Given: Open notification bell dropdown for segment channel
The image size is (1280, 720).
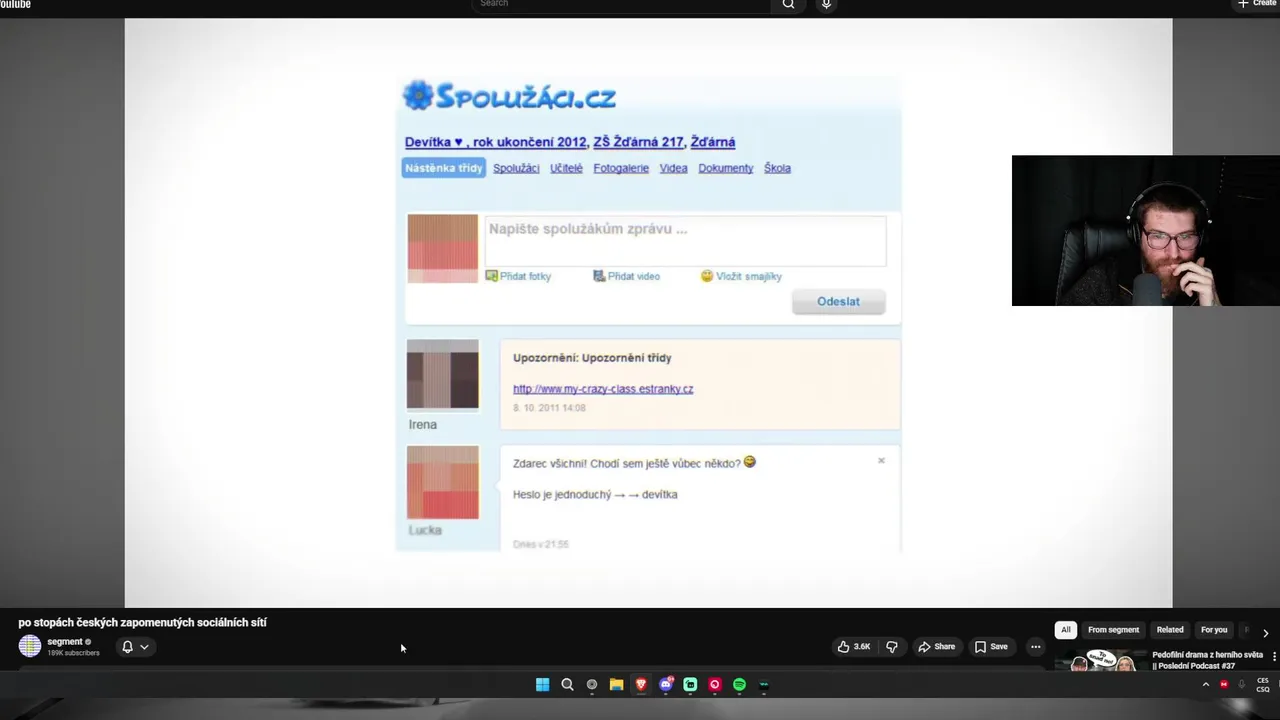Looking at the screenshot, I should pos(135,647).
